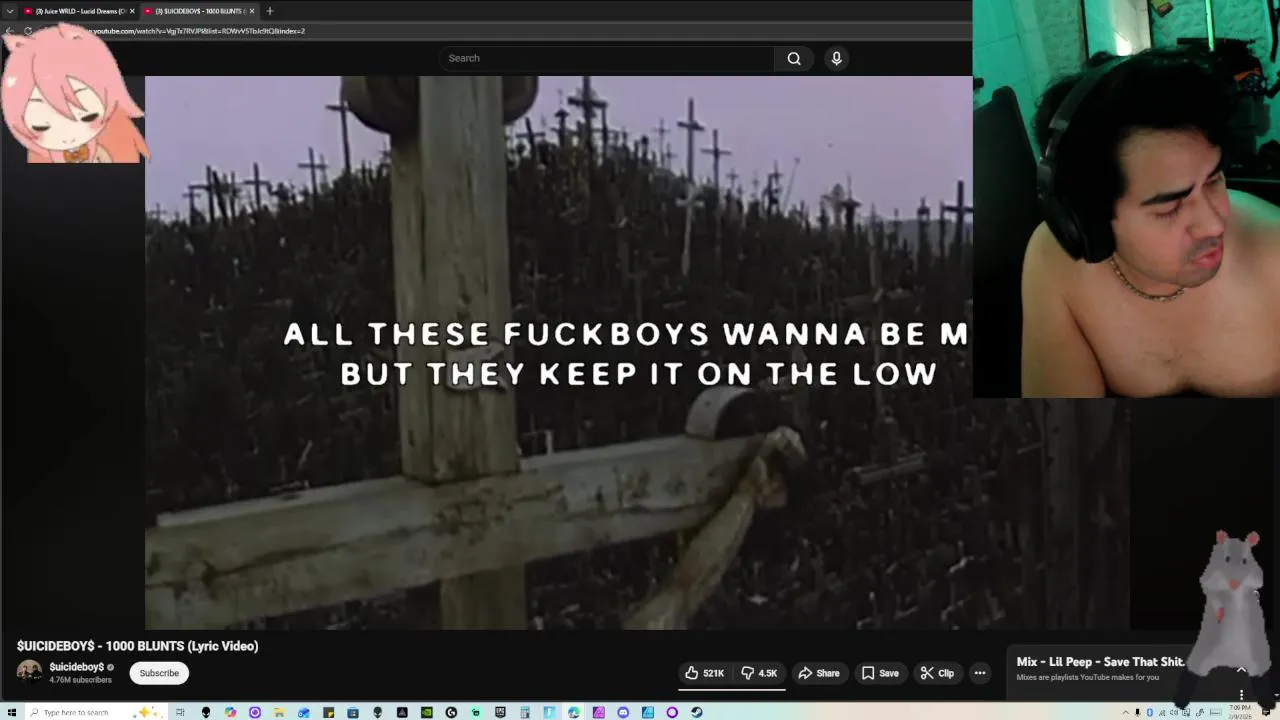The width and height of the screenshot is (1280, 720).
Task: Like the video with thumbs-up 521K
Action: [x=705, y=673]
